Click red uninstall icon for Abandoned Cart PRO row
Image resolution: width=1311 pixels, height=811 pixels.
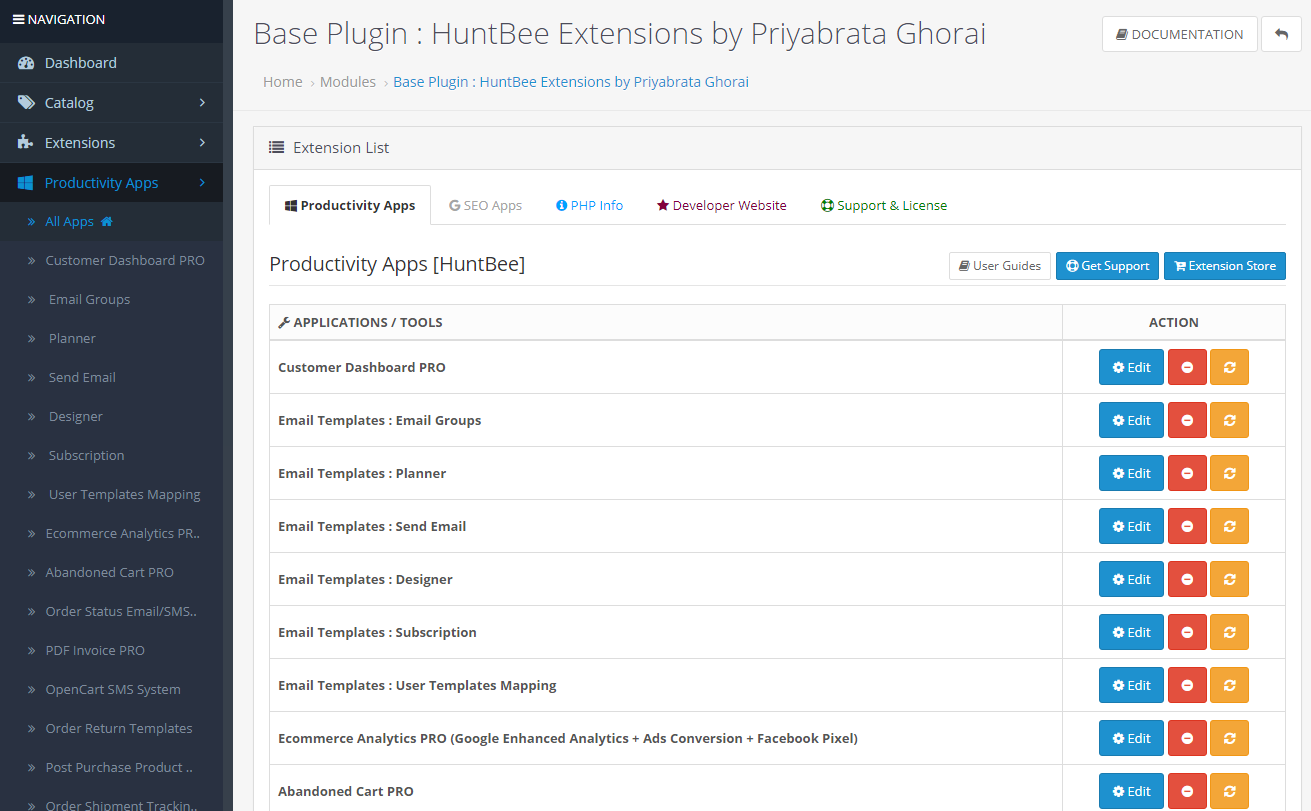(1187, 791)
